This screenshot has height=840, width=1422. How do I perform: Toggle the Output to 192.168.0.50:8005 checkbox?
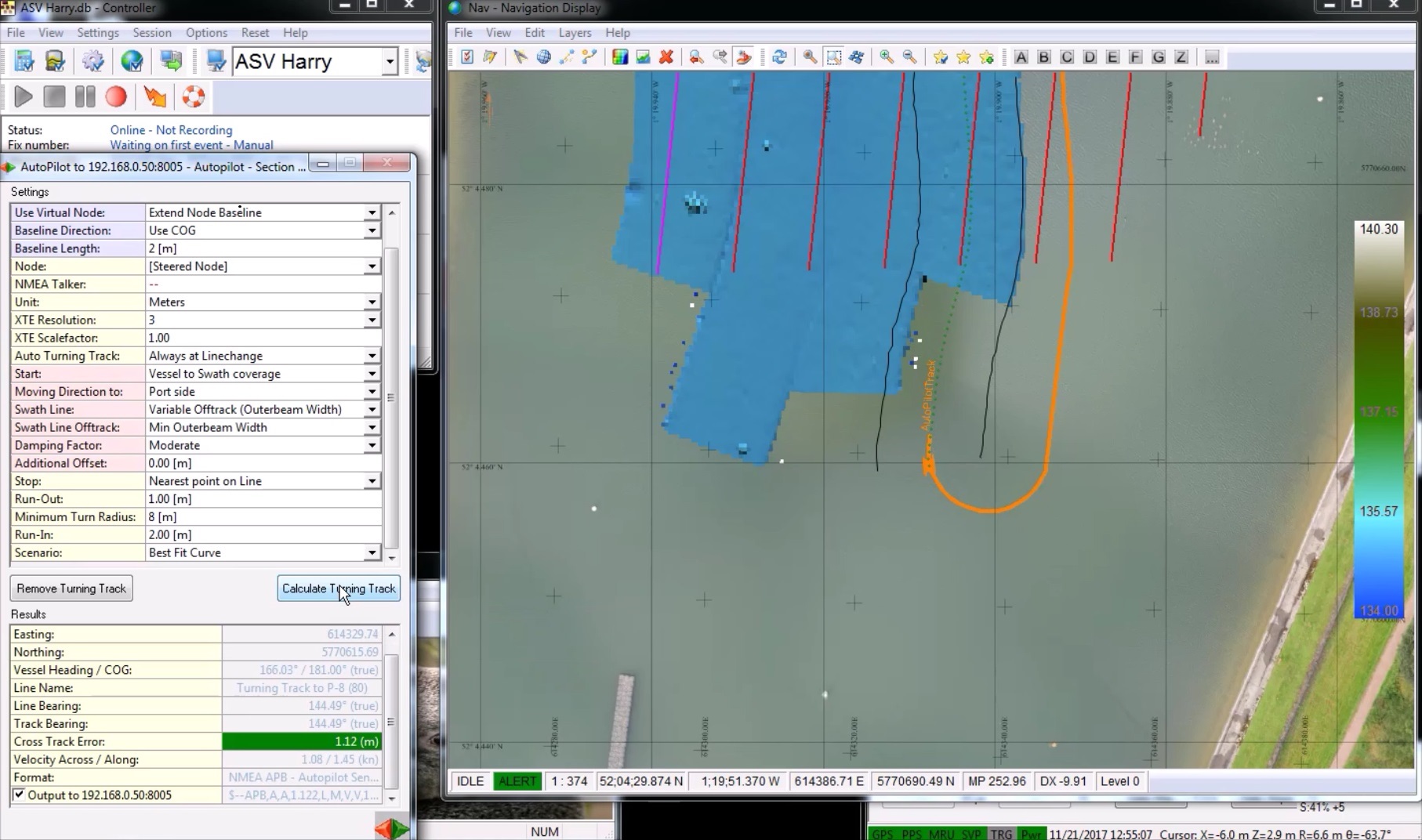[x=19, y=795]
